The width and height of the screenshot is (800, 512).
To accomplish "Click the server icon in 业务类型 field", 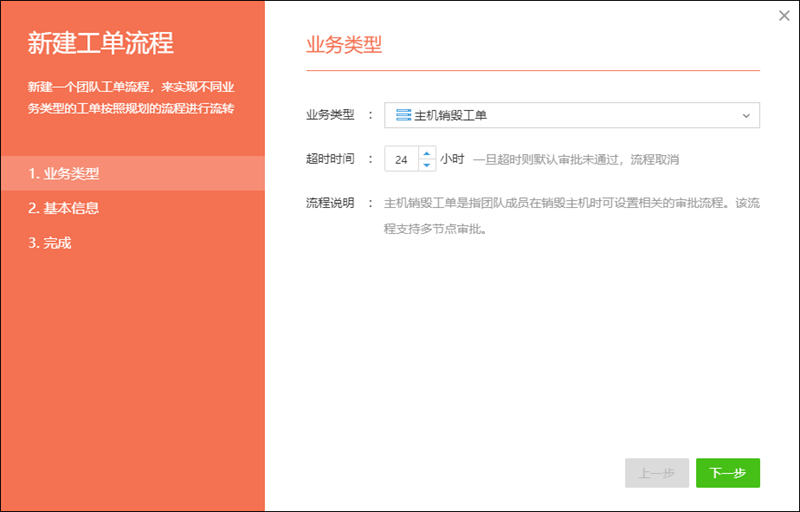I will point(403,115).
